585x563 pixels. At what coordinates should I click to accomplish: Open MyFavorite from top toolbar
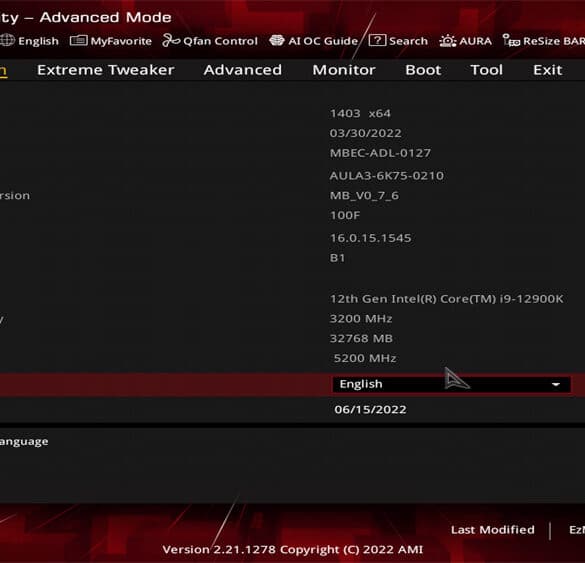(x=121, y=41)
